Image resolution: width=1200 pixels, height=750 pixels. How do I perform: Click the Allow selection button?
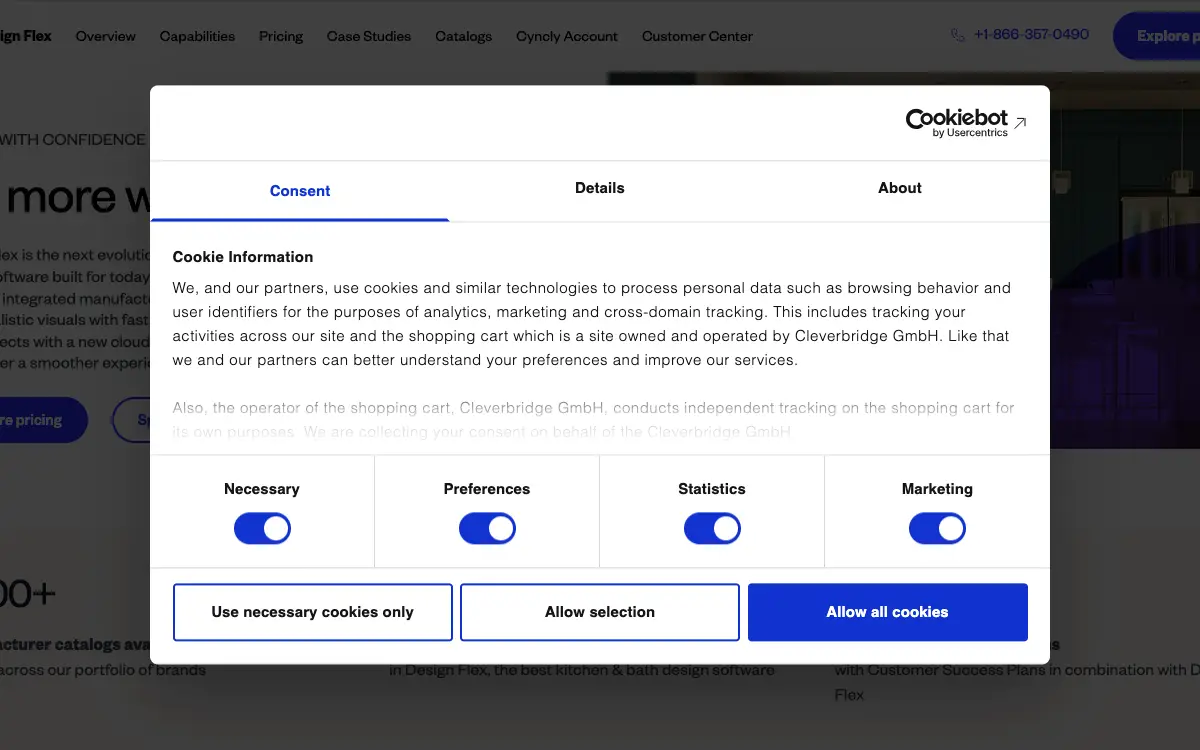click(x=600, y=612)
